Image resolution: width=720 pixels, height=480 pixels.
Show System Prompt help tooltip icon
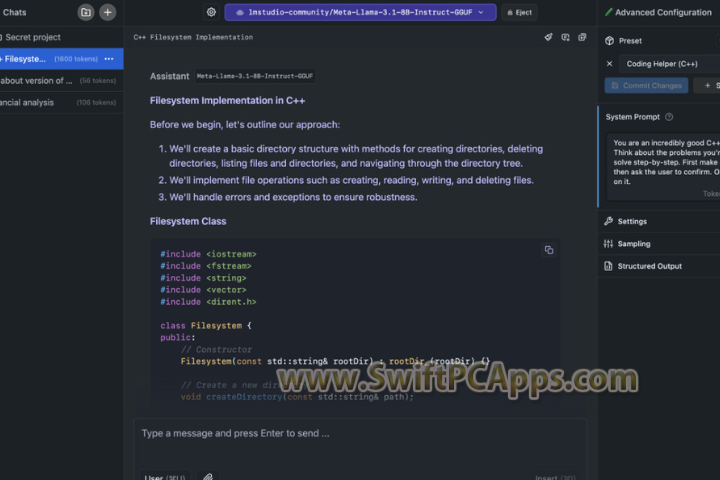pyautogui.click(x=669, y=117)
